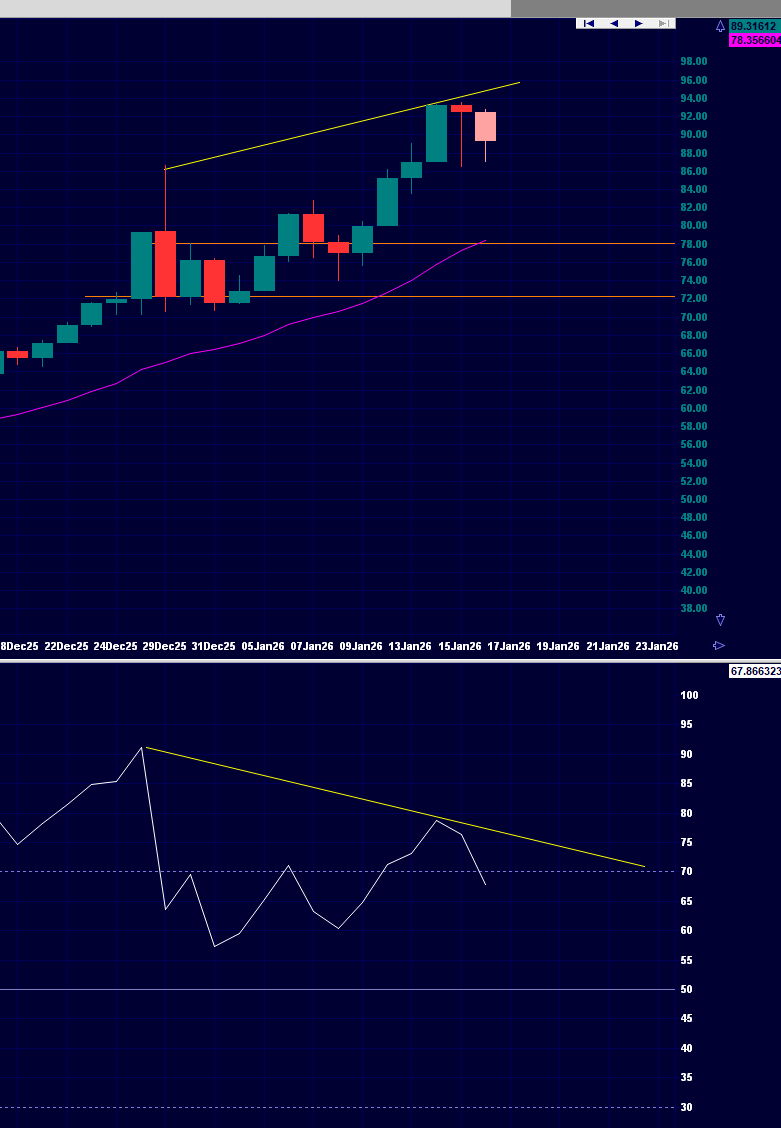
Task: Click the 24Dec25 date label
Action: 116,646
